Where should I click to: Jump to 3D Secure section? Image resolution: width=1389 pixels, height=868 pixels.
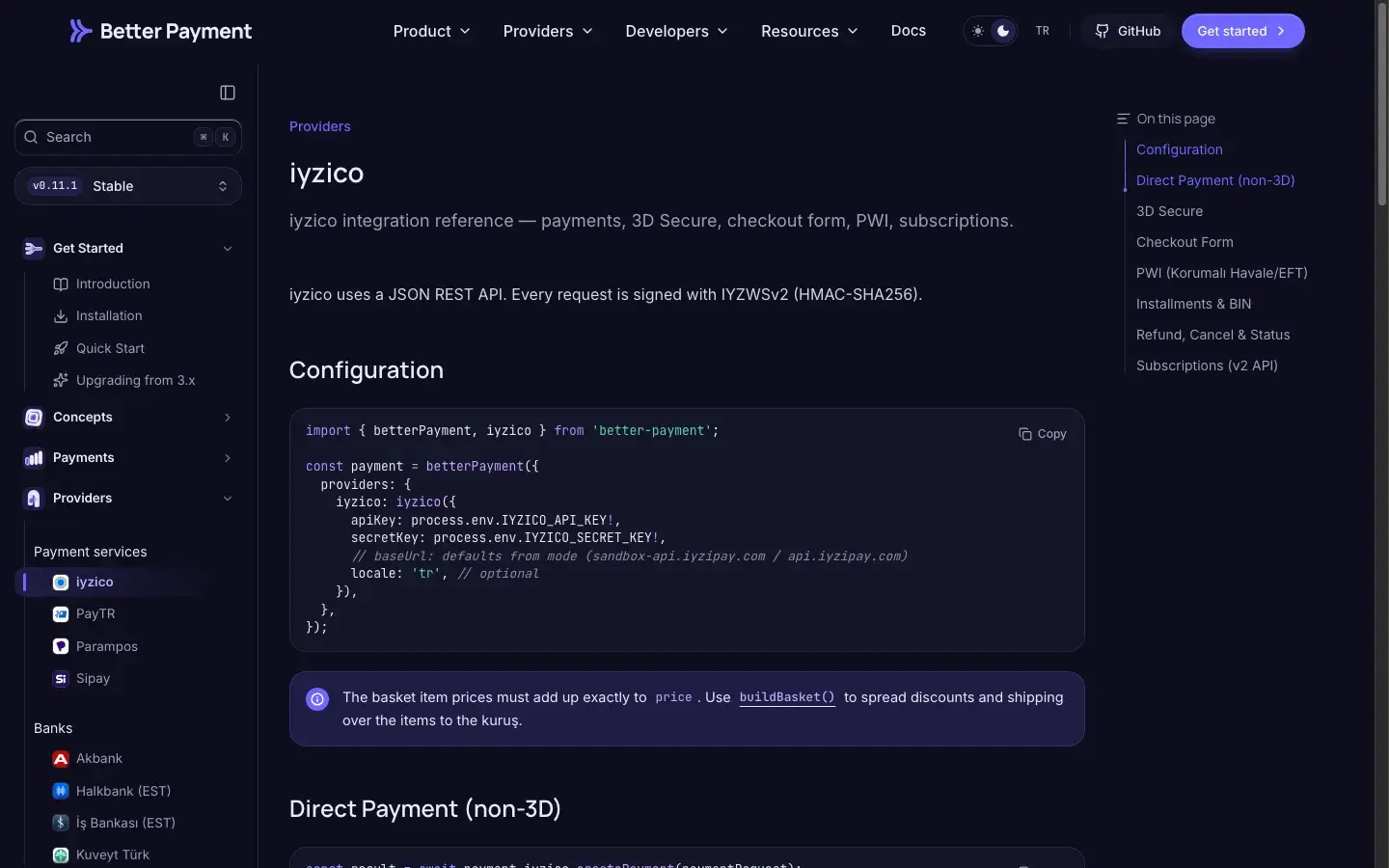click(1169, 211)
